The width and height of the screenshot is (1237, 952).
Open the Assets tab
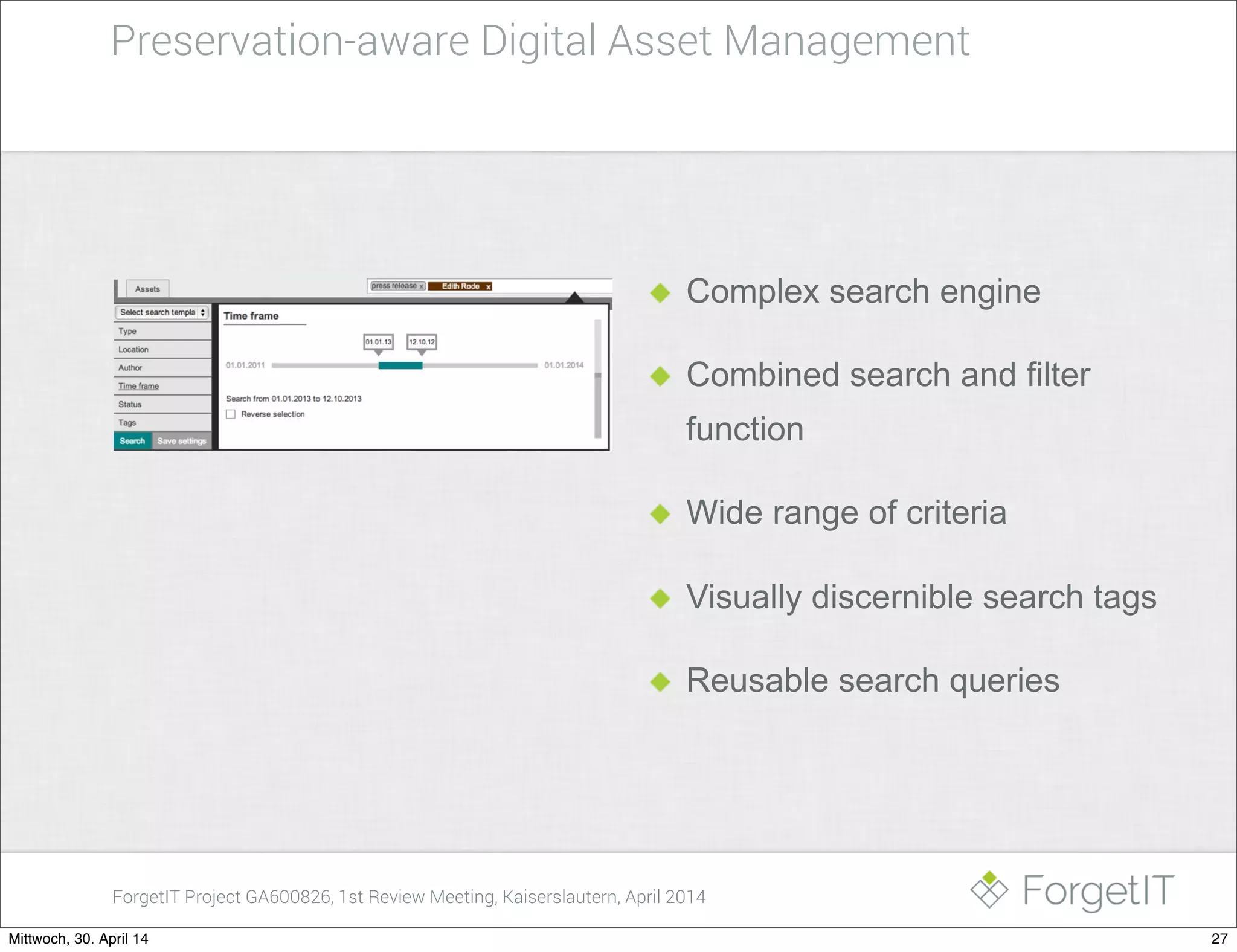click(147, 289)
